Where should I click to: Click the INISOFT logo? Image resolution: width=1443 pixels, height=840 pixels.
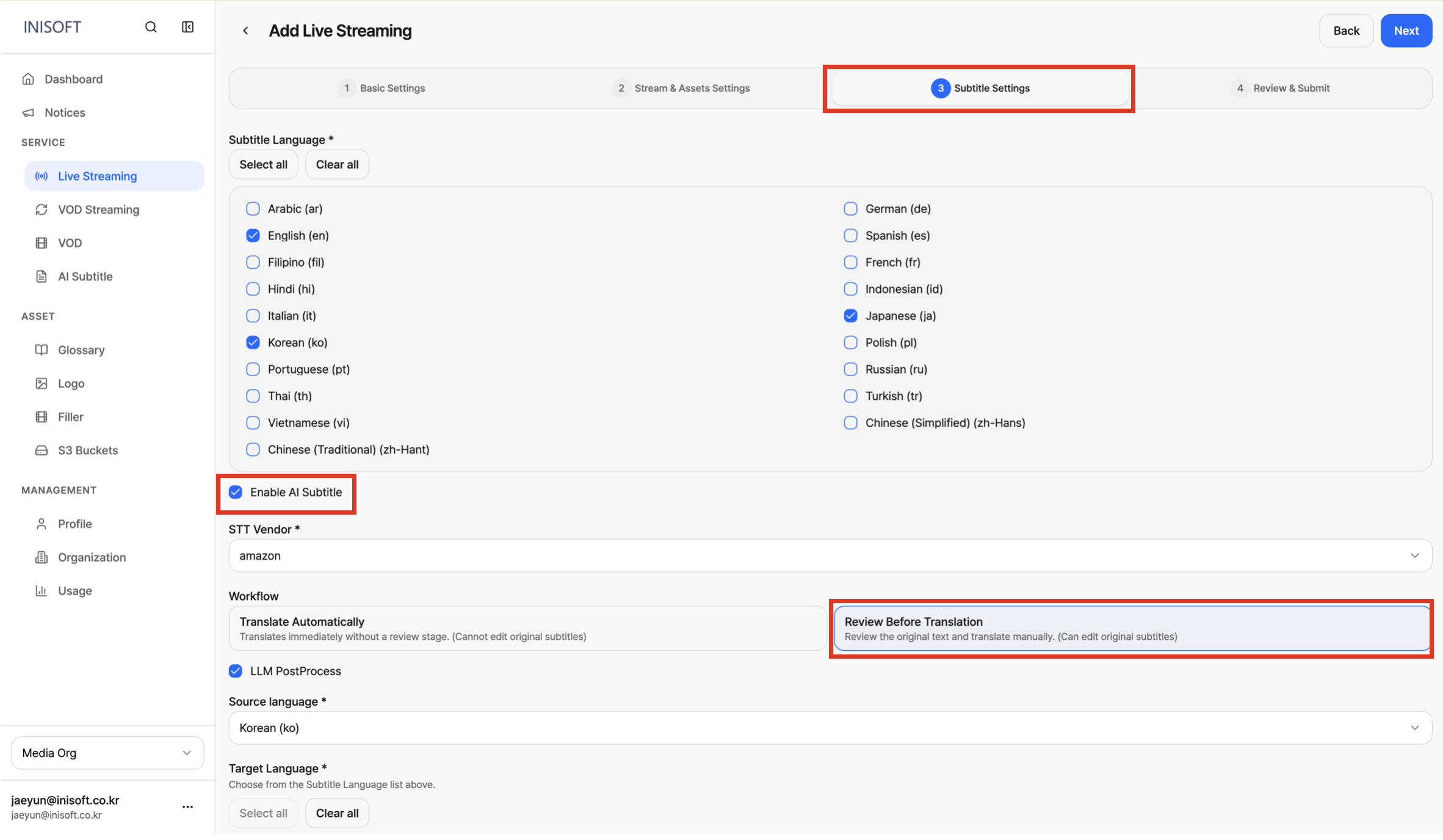52,27
